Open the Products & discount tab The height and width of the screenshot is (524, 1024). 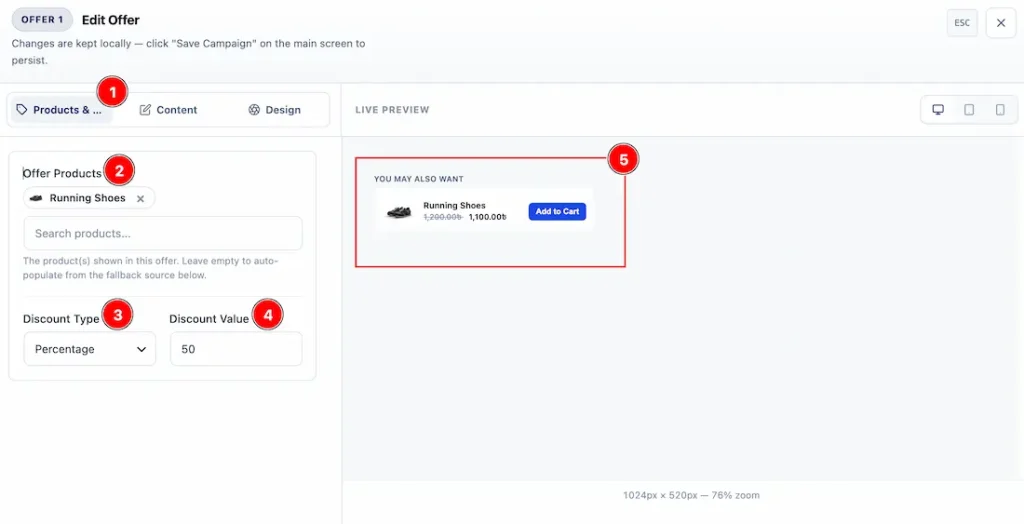62,110
